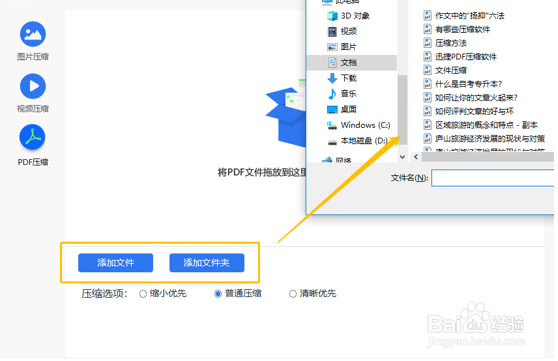Image resolution: width=558 pixels, height=361 pixels.
Task: Select file 压缩方法
Action: pos(451,43)
